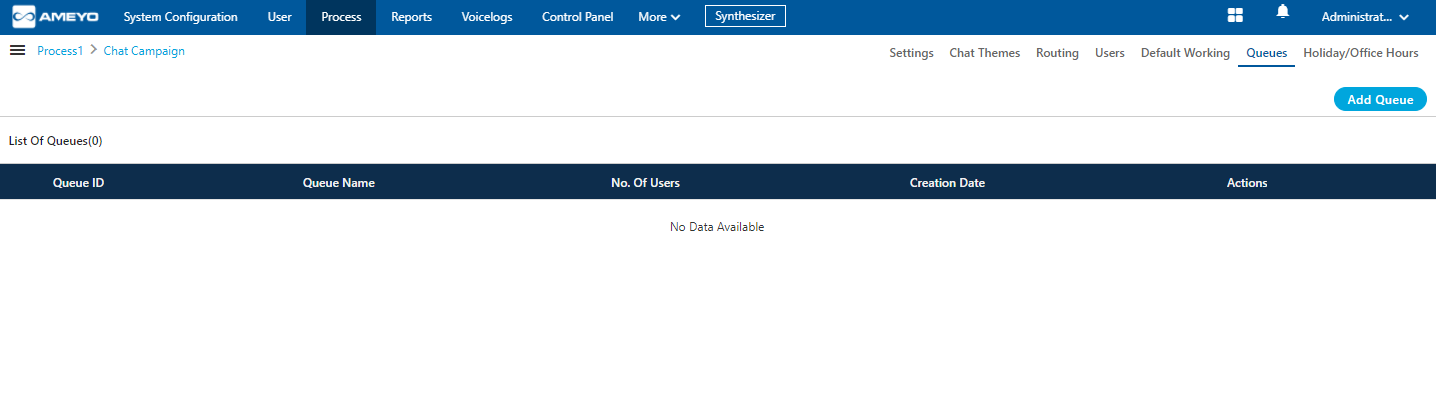Click the List Of Queues(0) label
This screenshot has width=1436, height=400.
tap(56, 141)
